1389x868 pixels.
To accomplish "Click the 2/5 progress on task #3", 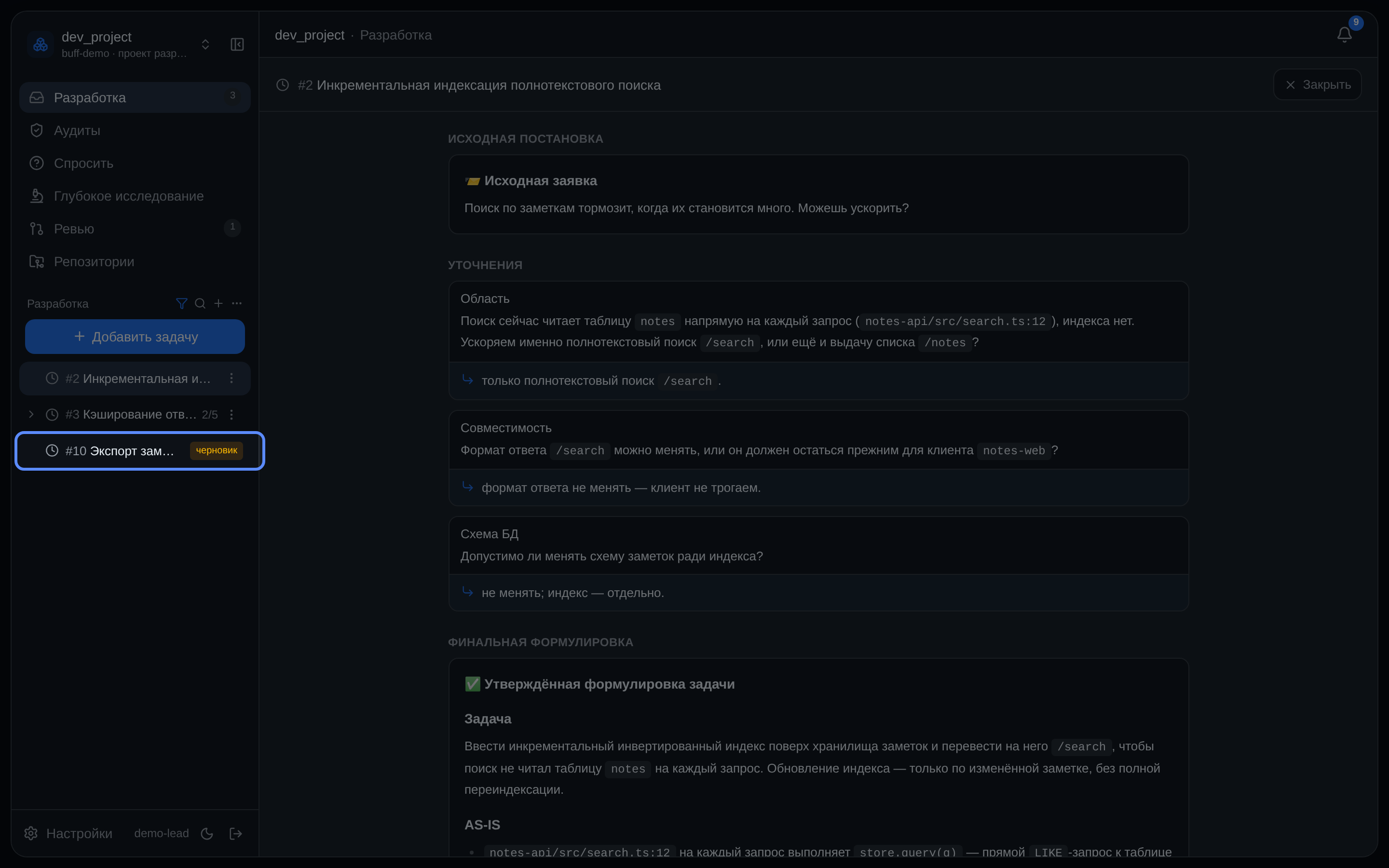I will 209,415.
